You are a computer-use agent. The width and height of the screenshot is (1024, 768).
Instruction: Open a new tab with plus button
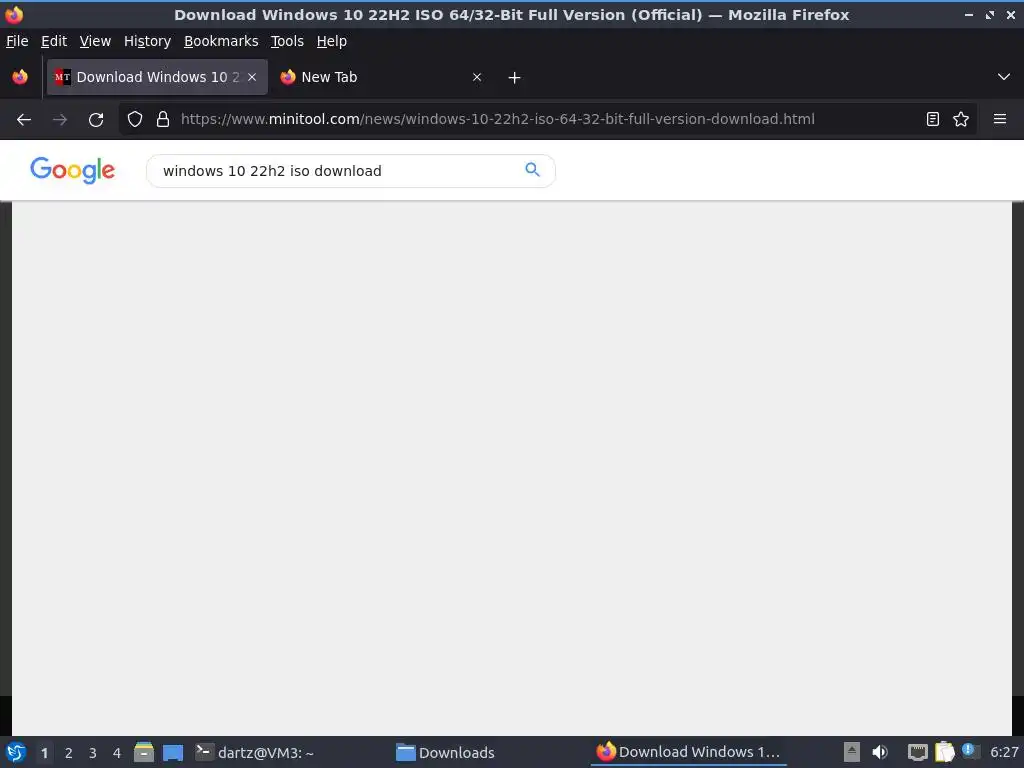pyautogui.click(x=515, y=78)
